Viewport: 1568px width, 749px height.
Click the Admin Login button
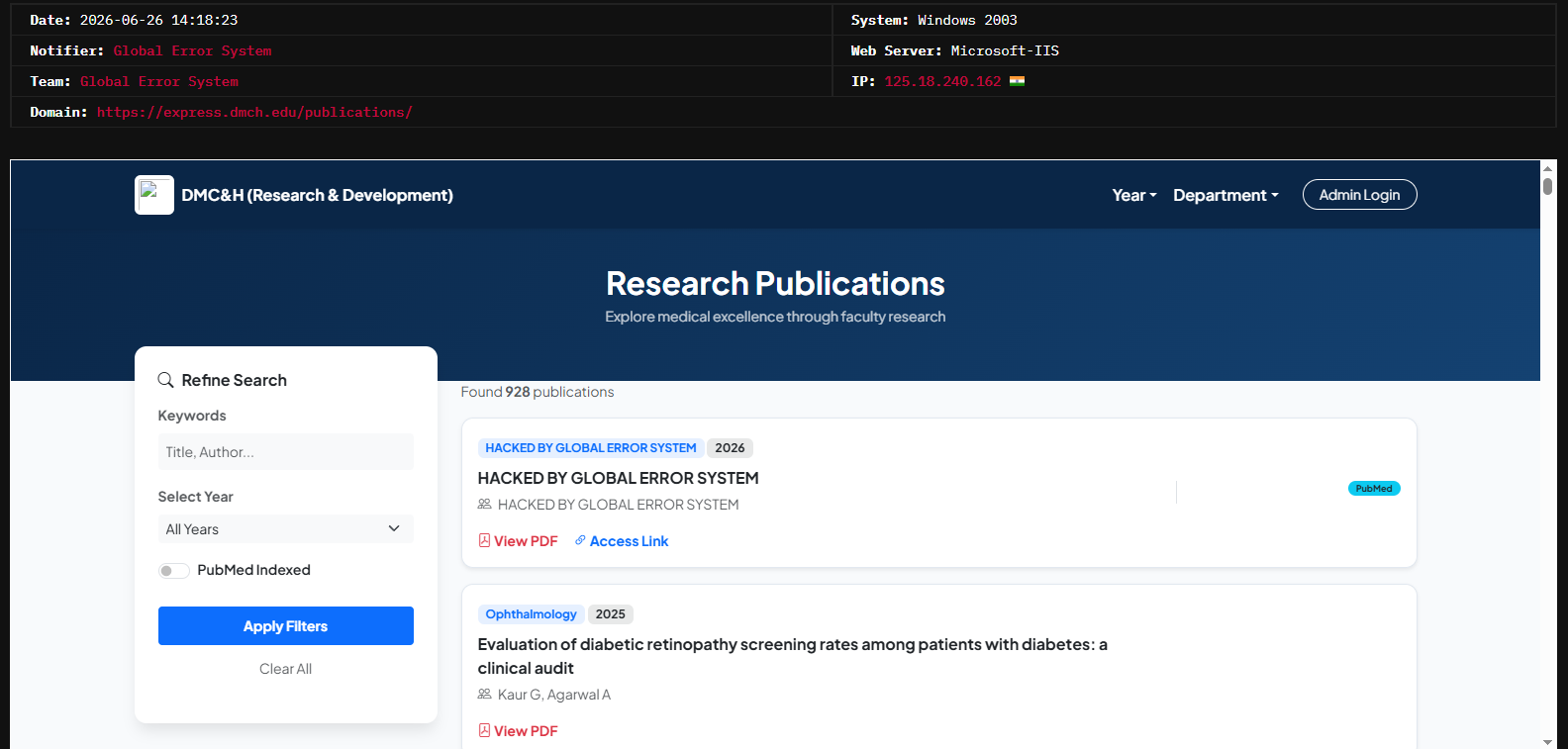pos(1359,195)
